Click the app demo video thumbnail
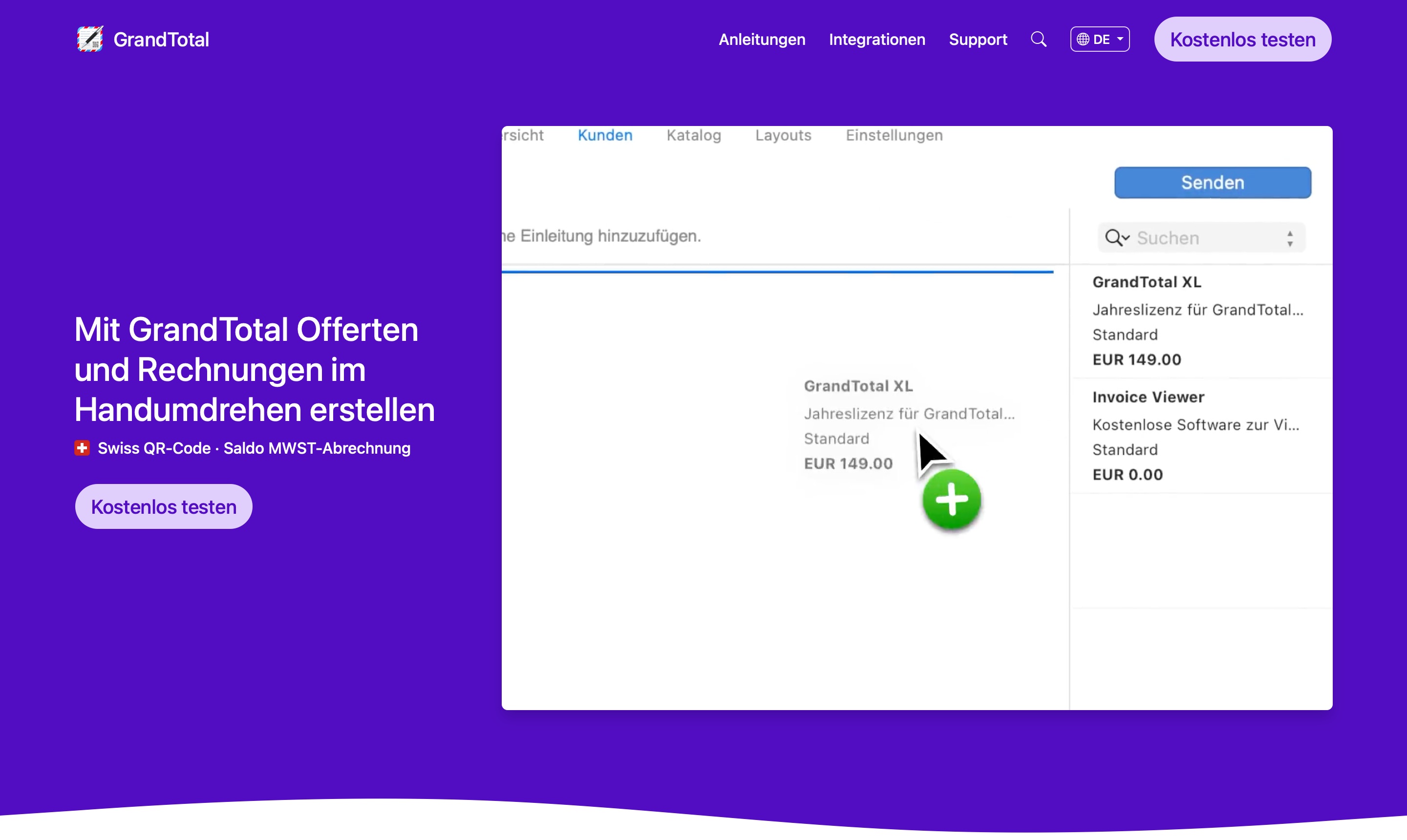 click(x=917, y=418)
